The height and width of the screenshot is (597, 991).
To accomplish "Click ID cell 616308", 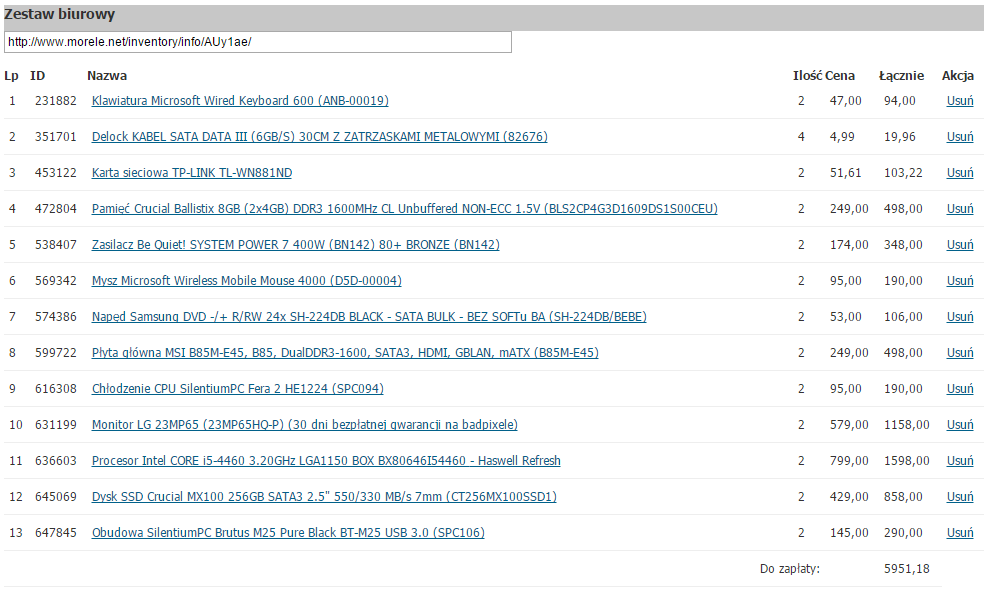I will 56,389.
